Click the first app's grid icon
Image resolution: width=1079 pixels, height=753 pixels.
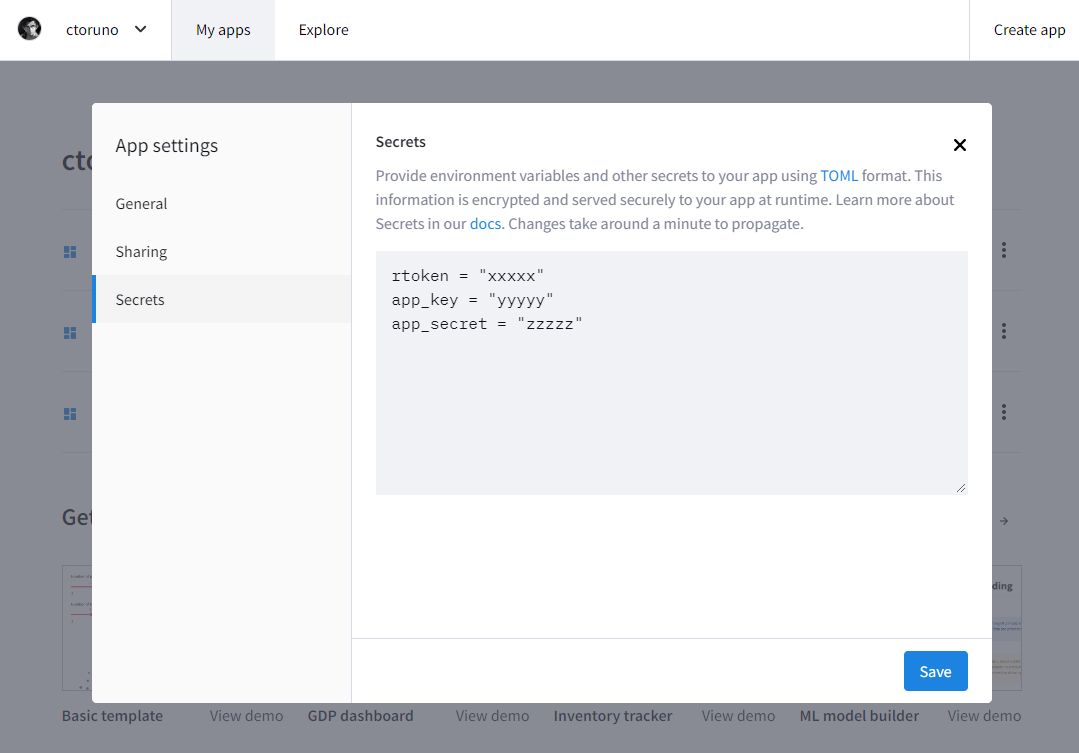click(70, 252)
